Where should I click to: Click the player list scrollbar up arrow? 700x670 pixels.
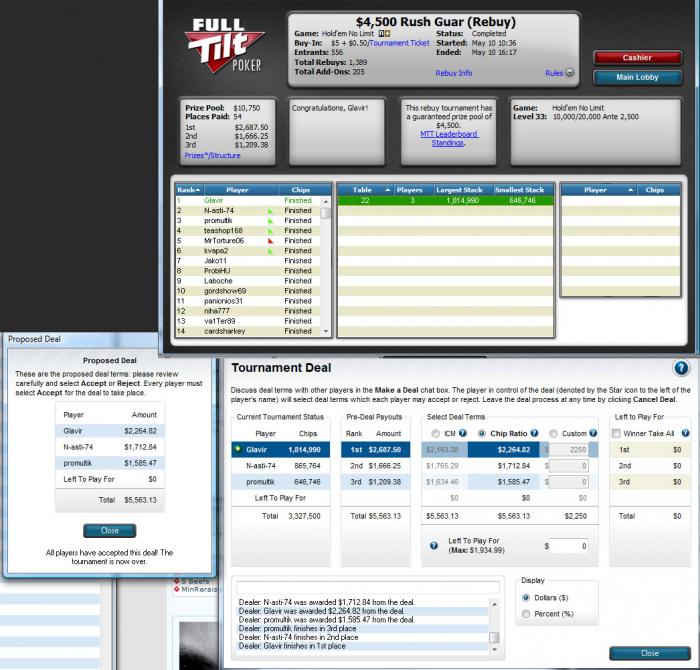coord(326,202)
